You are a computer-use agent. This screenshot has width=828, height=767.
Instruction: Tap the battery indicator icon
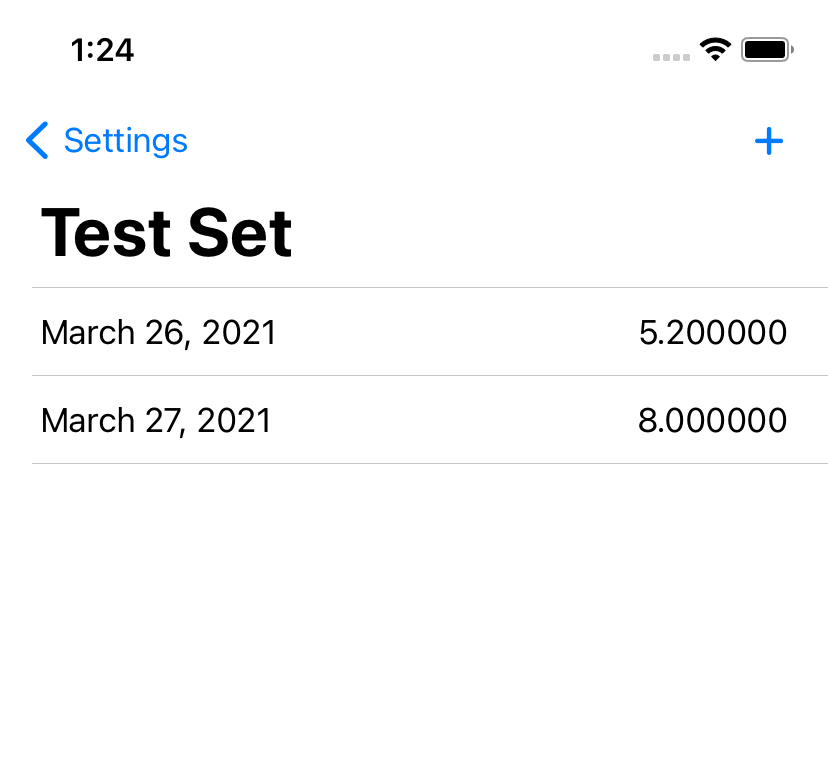point(768,50)
